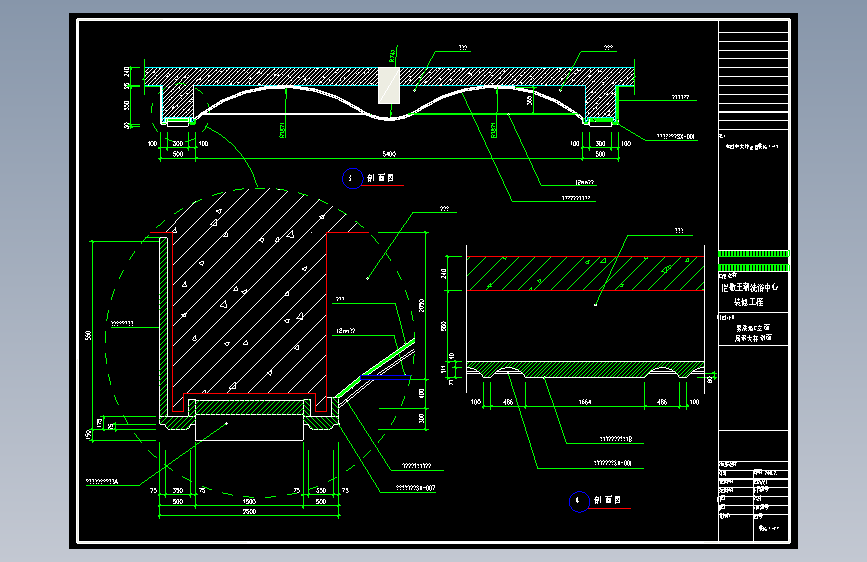This screenshot has height=562, width=867.
Task: Select section 3 blue circle marker
Action: (352, 178)
